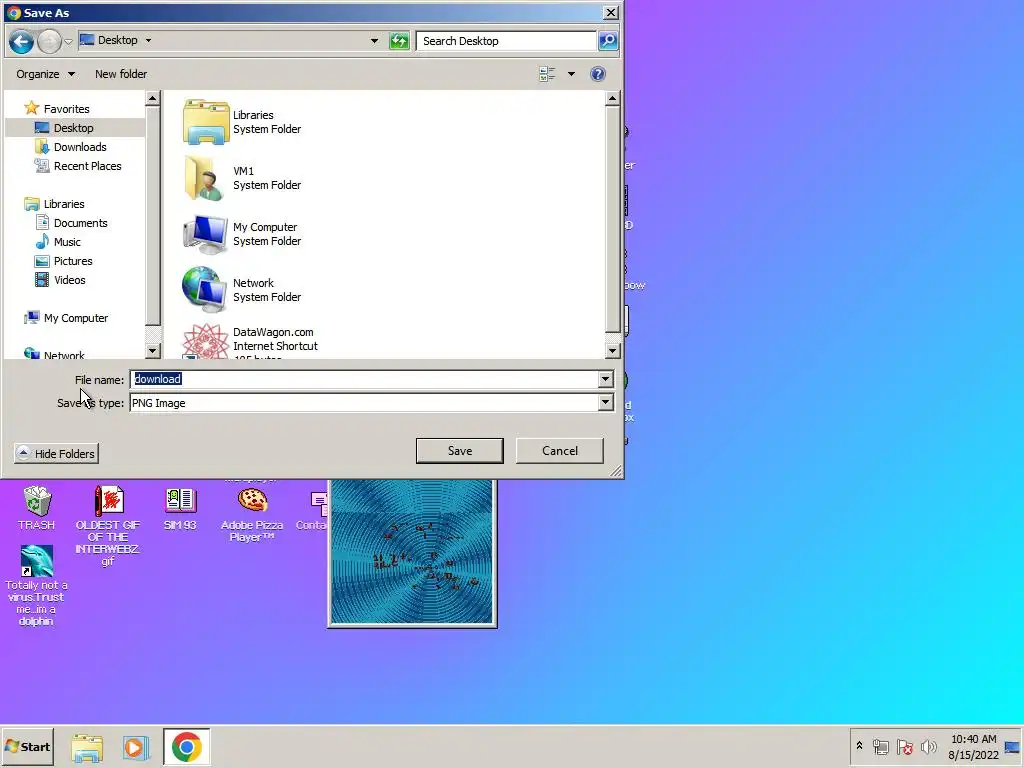The width and height of the screenshot is (1024, 768).
Task: Click the greyed Forward navigation arrow
Action: pos(49,41)
